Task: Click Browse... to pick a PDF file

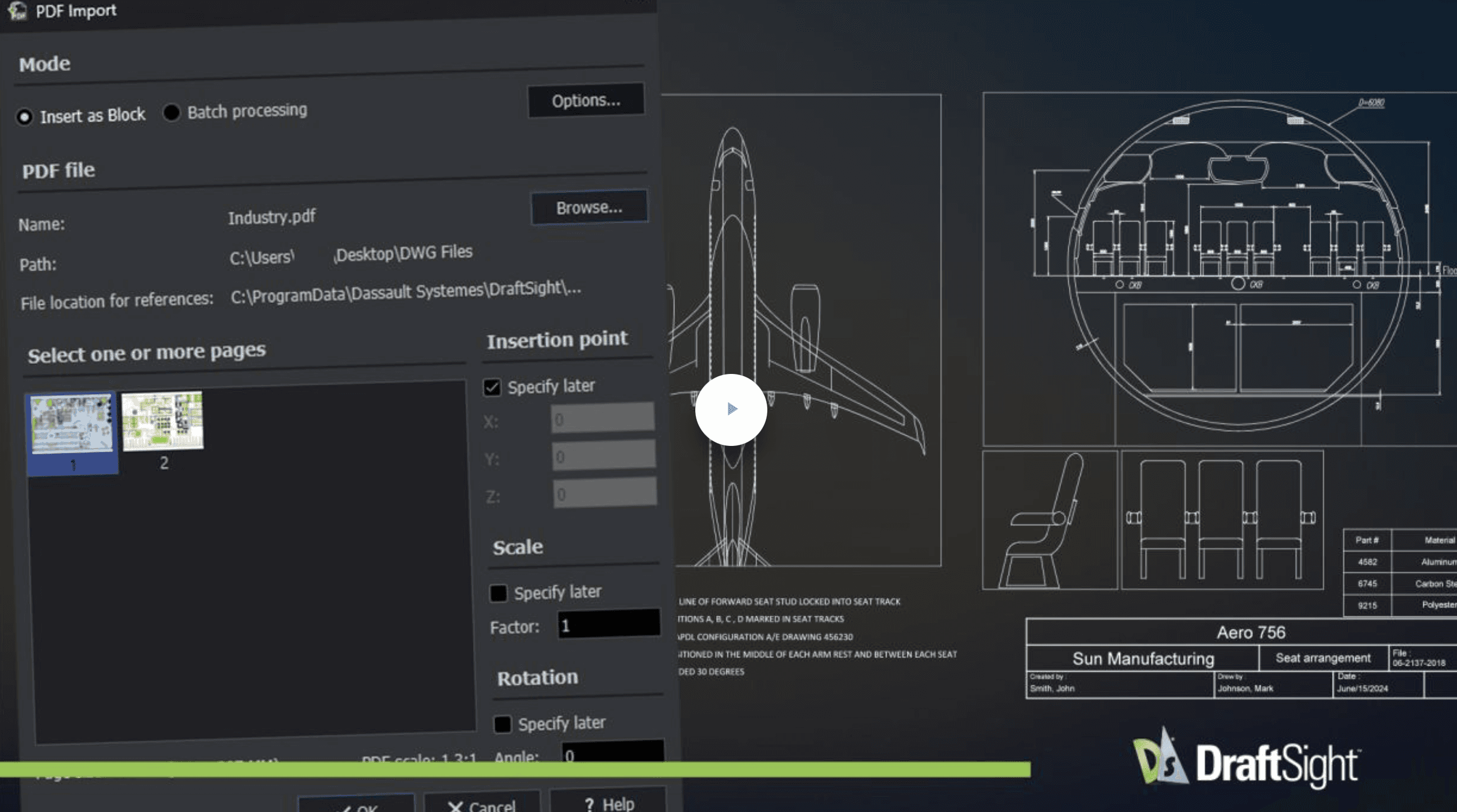Action: click(x=589, y=207)
